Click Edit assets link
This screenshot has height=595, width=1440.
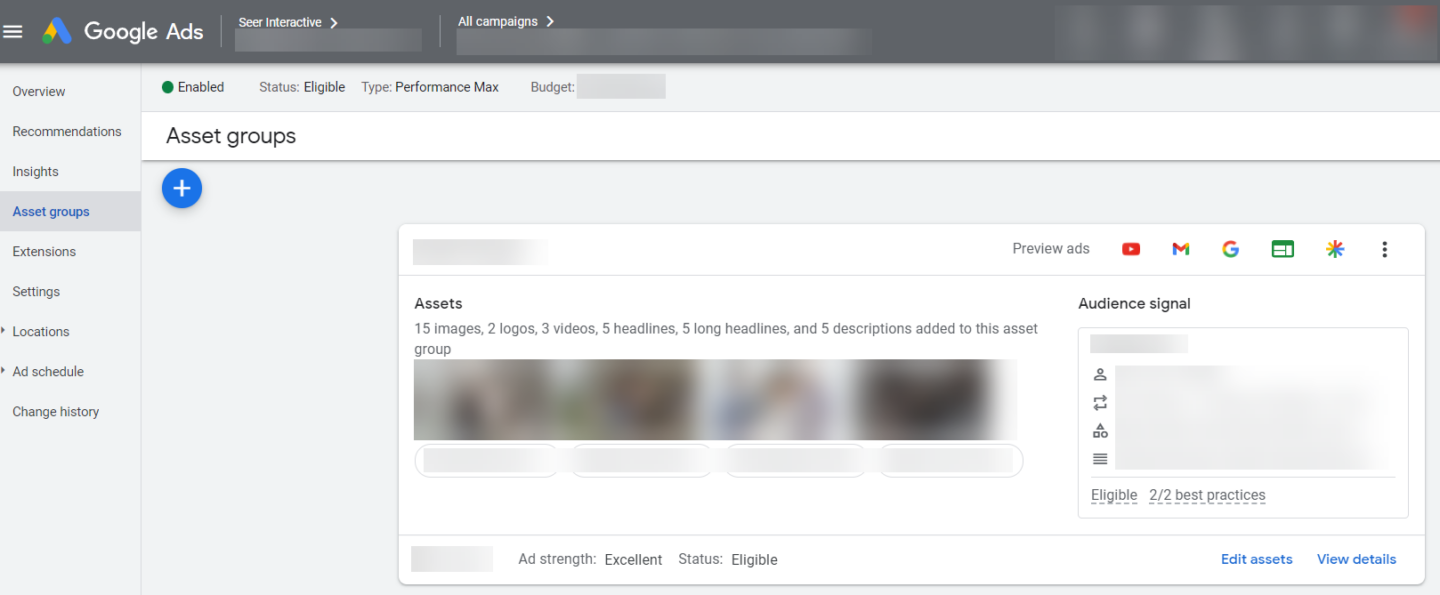click(x=1257, y=559)
